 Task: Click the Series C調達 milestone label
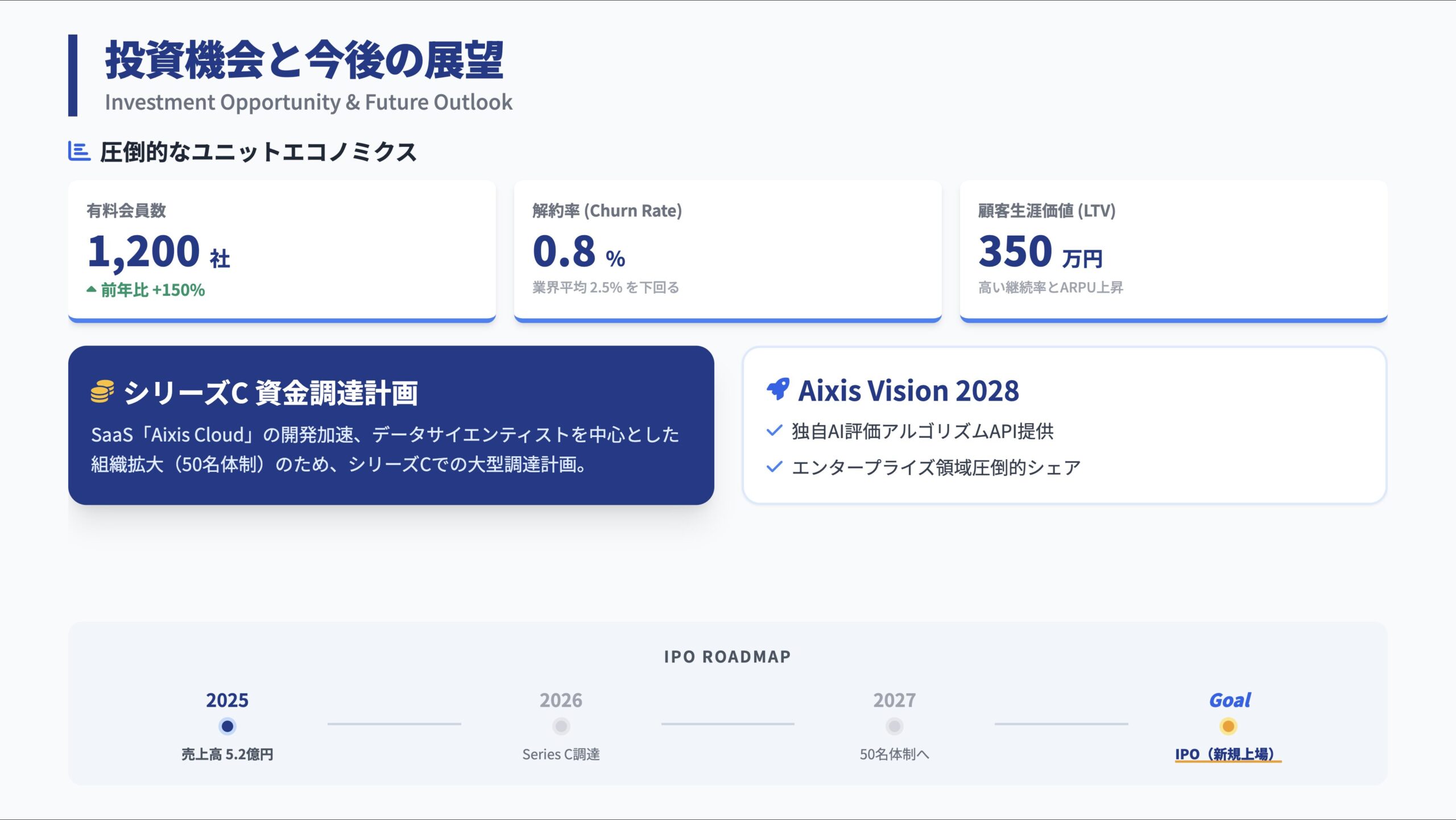pos(562,755)
